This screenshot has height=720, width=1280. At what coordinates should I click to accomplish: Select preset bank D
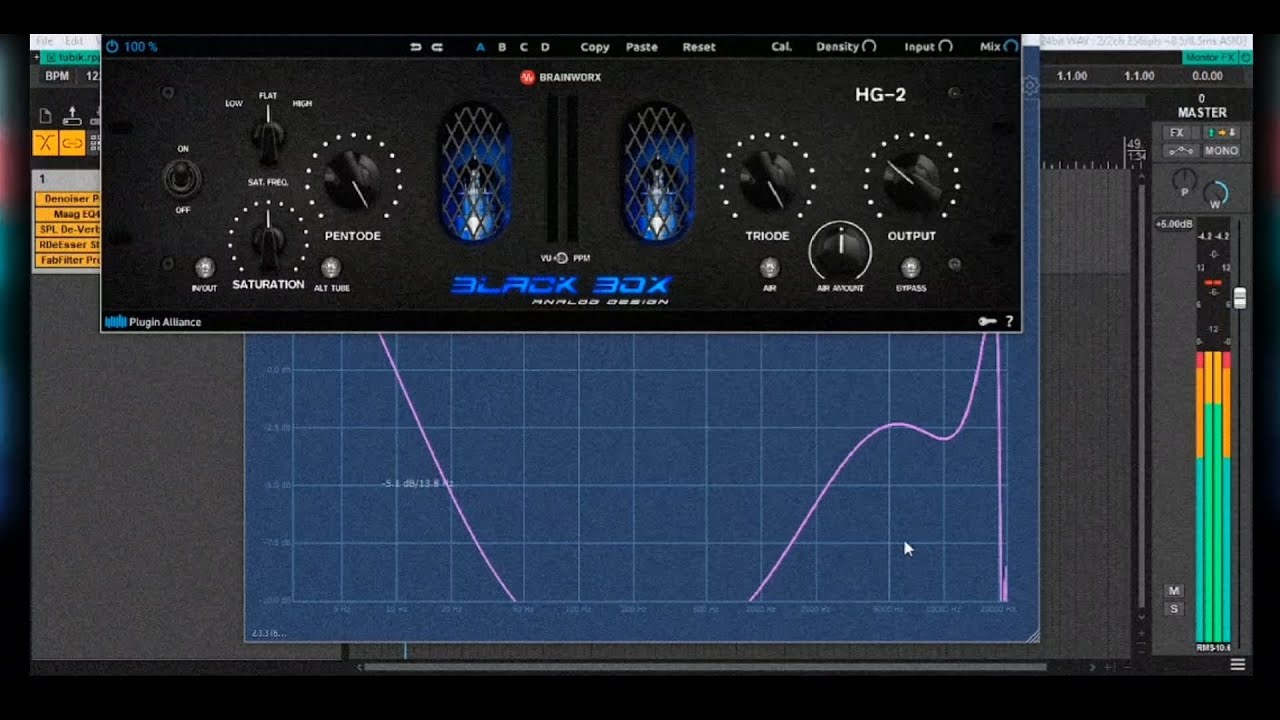tap(545, 47)
